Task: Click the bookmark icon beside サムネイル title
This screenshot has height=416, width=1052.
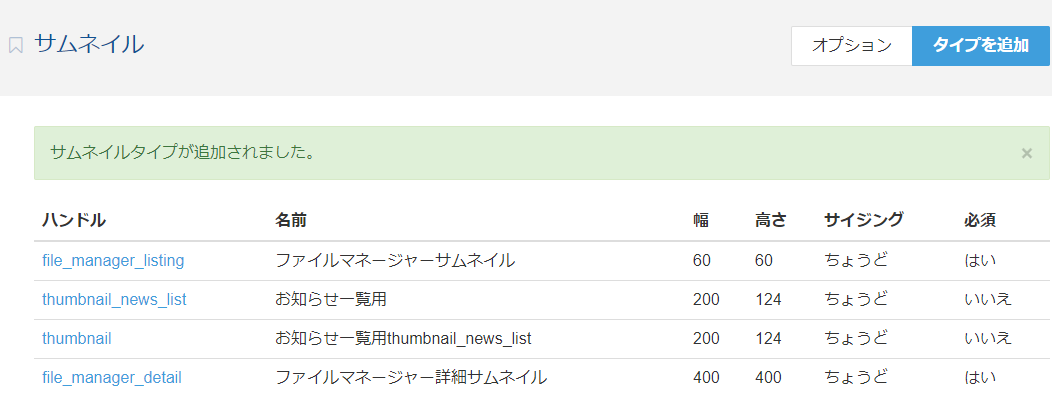Action: pyautogui.click(x=15, y=46)
